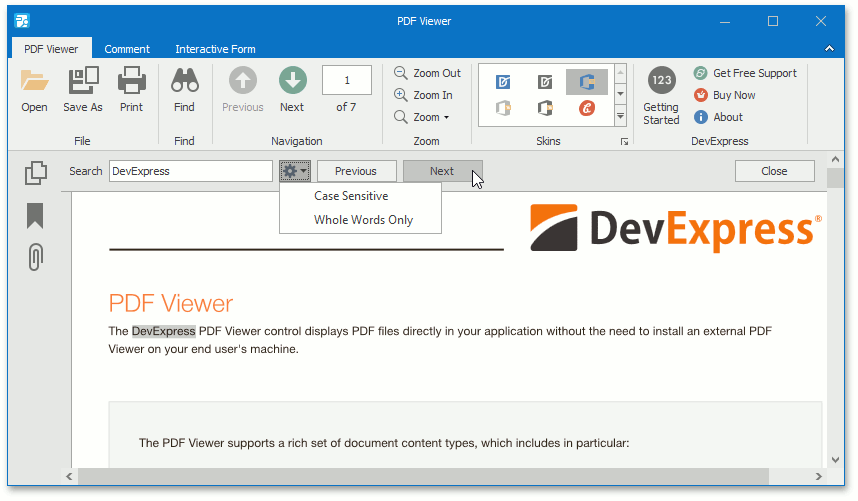Screen dimensions: 858x501
Task: Select the first blue skin in the gallery
Action: click(x=503, y=82)
